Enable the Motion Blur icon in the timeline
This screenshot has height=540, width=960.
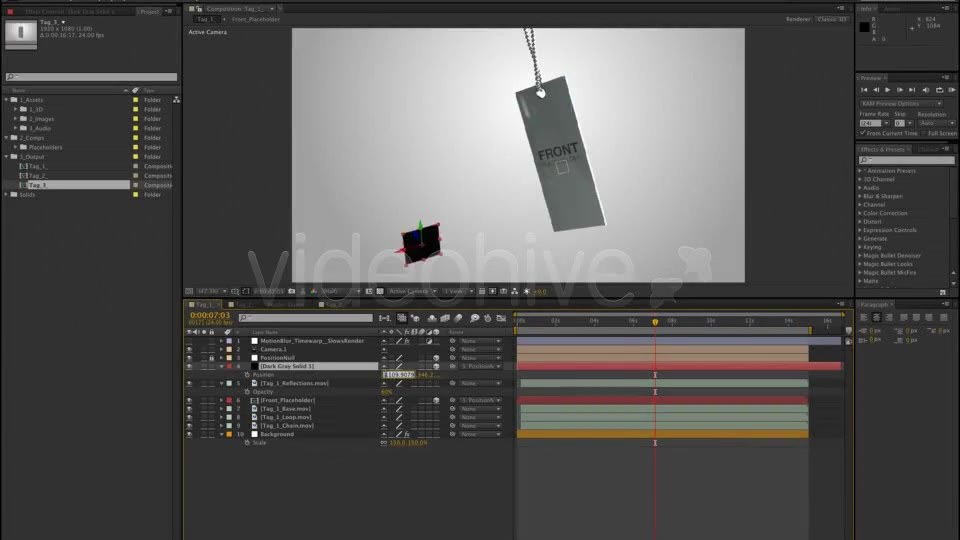click(x=458, y=318)
